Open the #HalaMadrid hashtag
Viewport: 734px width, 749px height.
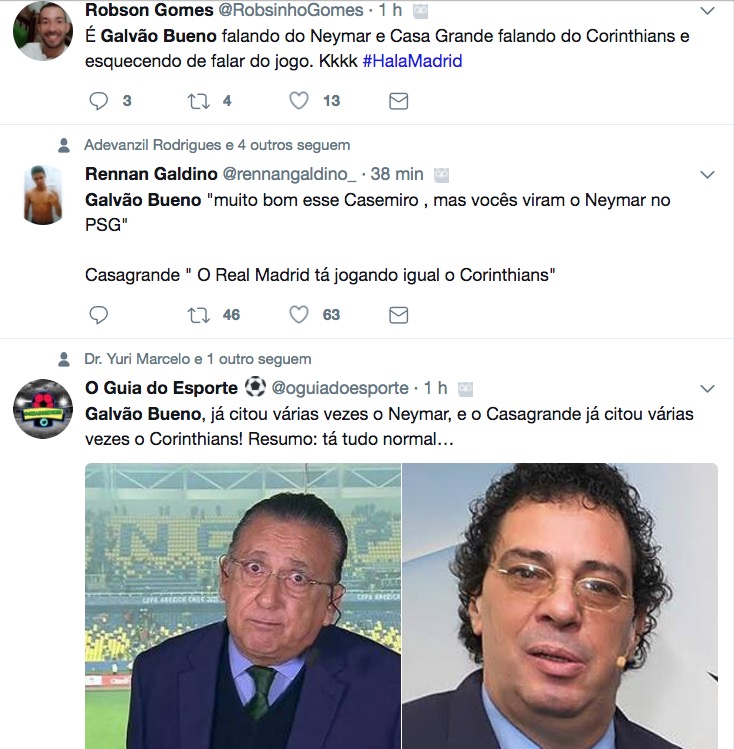[413, 61]
